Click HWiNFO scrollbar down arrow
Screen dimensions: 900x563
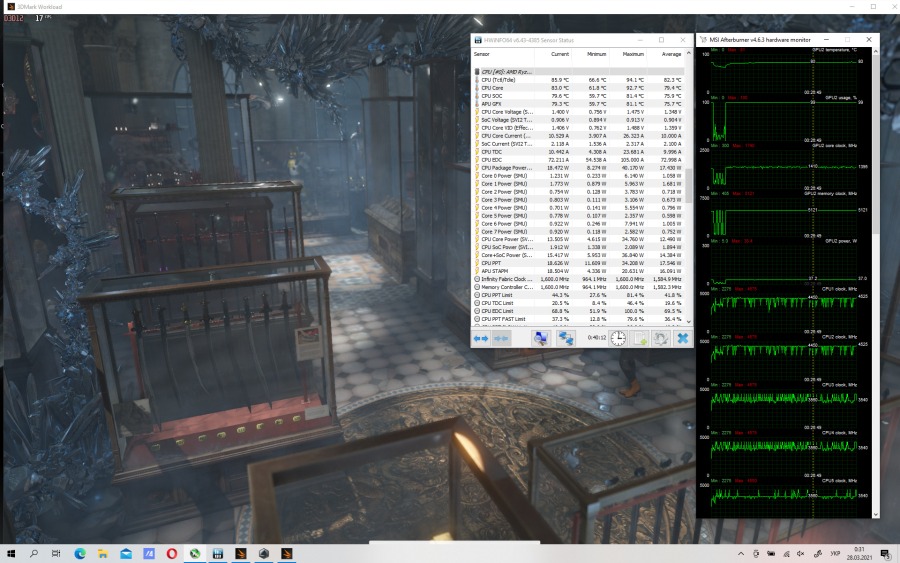tap(689, 322)
